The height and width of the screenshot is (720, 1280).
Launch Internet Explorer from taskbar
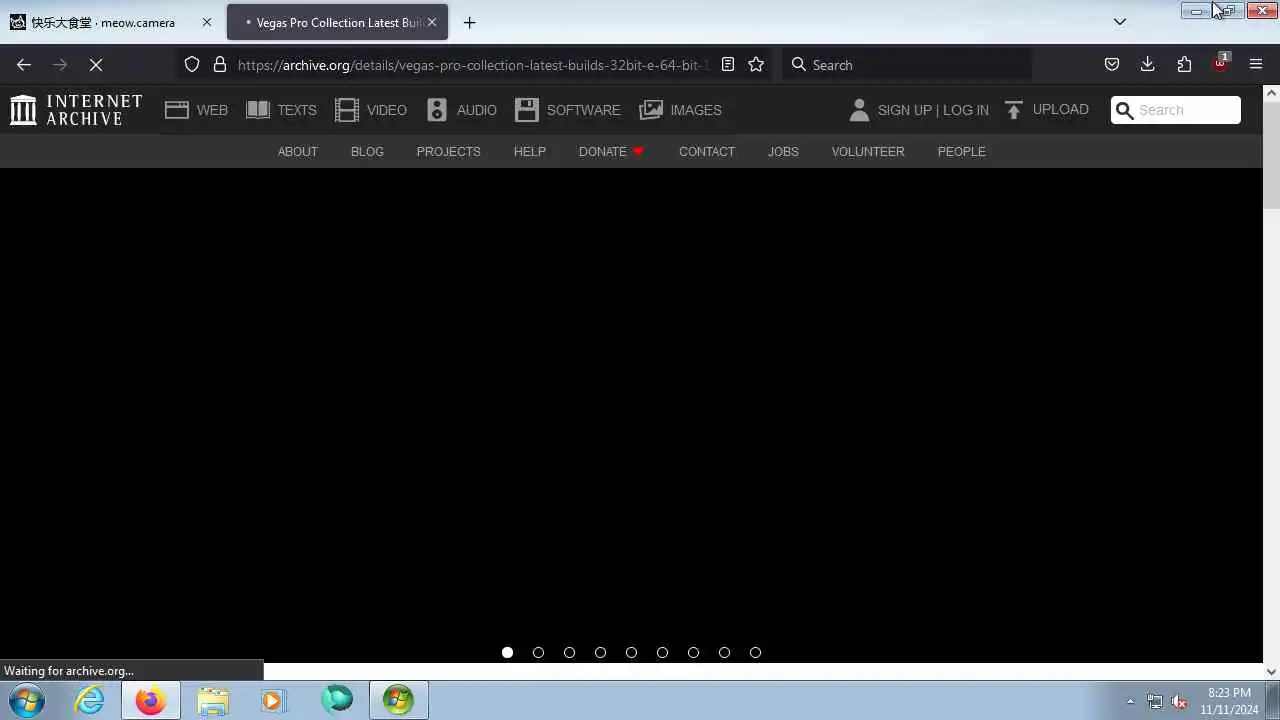[x=90, y=701]
